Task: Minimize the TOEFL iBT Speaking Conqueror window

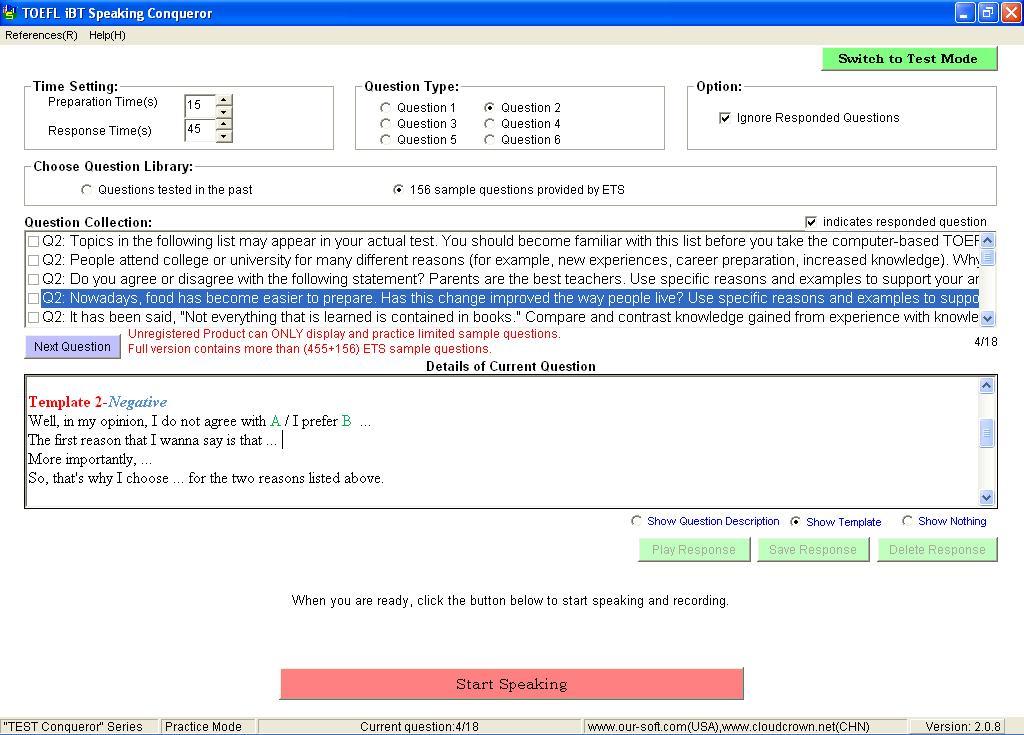Action: pyautogui.click(x=965, y=12)
